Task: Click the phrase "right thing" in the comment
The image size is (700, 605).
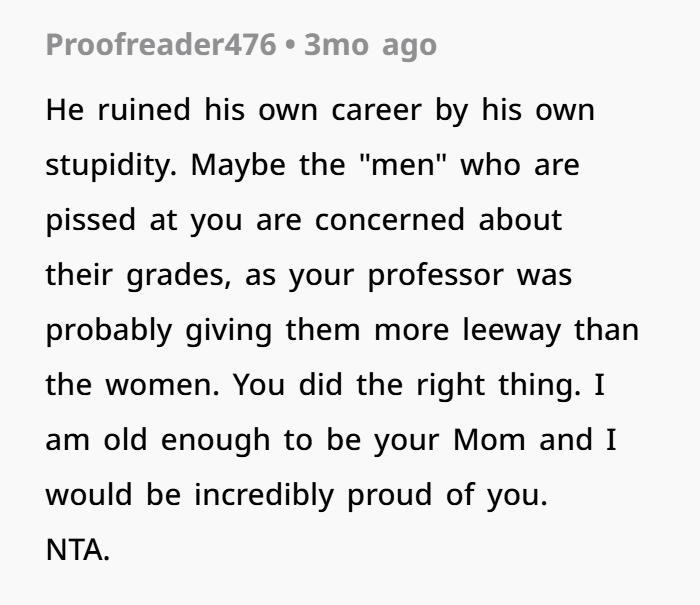Action: tap(499, 386)
